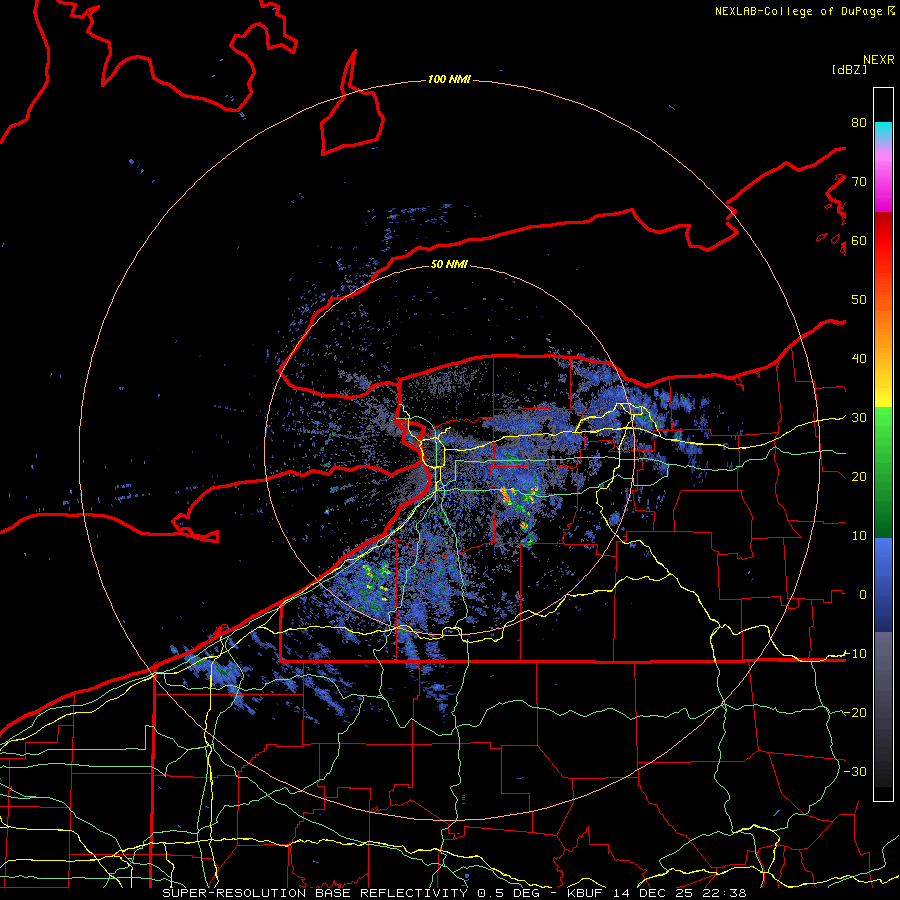Select the 0 tick label on the dBZ scale
Viewport: 900px width, 900px height.
[x=863, y=595]
